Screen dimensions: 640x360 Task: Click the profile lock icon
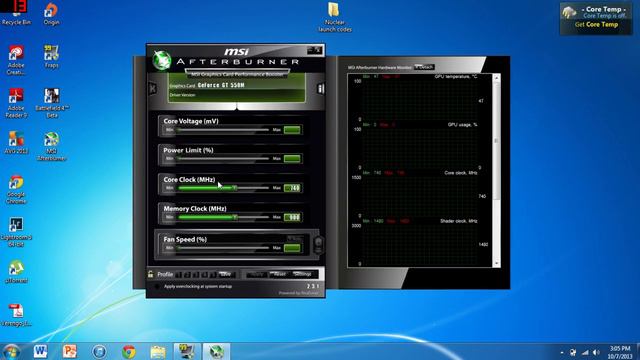coord(151,274)
